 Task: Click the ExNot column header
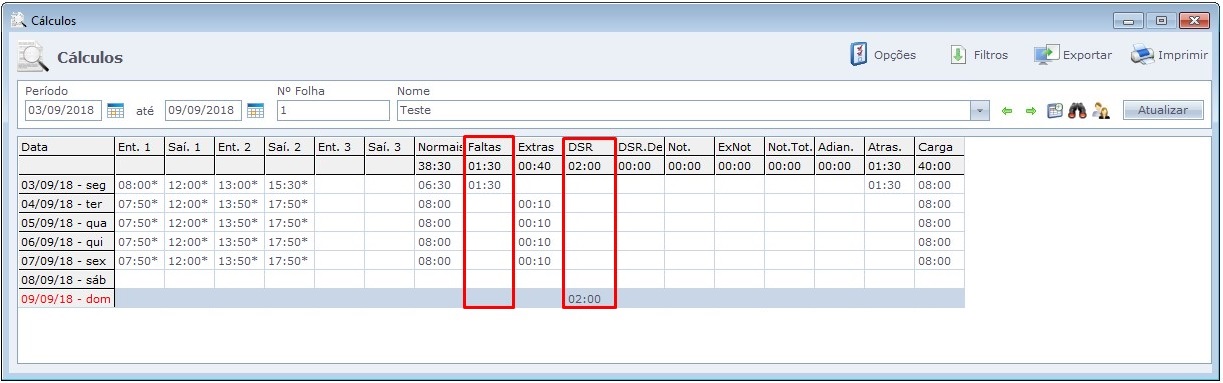740,147
